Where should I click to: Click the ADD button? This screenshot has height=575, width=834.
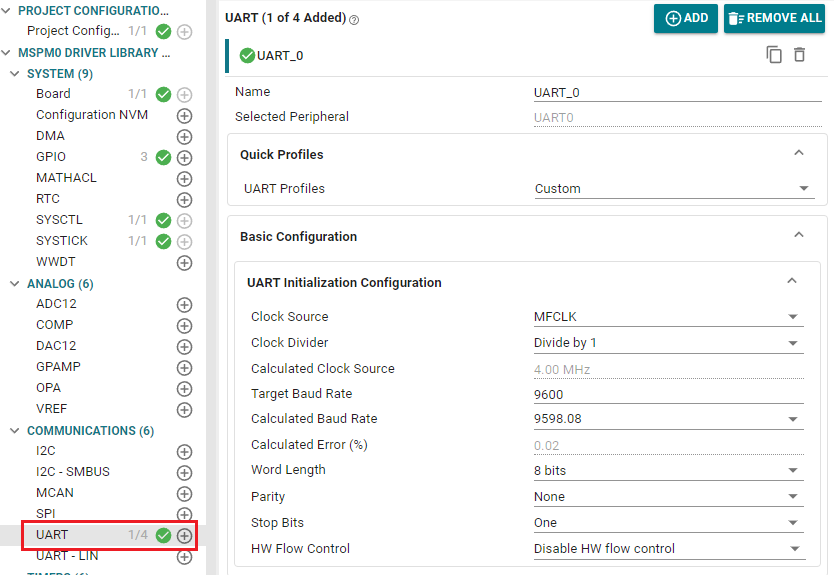coord(685,18)
